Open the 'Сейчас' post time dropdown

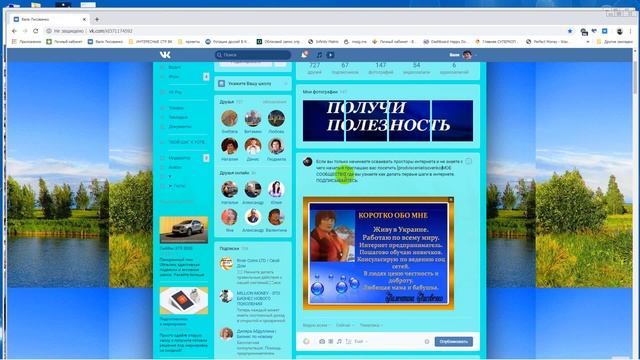point(345,325)
